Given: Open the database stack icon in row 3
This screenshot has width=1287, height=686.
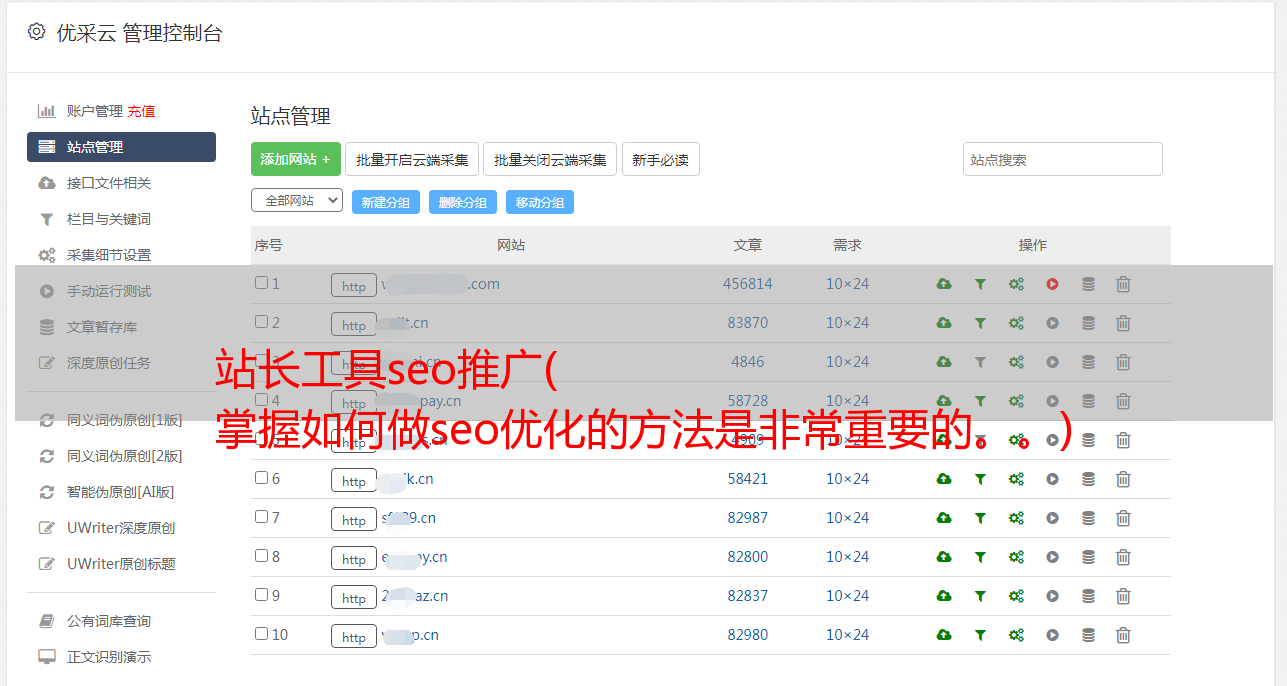Looking at the screenshot, I should (1088, 362).
